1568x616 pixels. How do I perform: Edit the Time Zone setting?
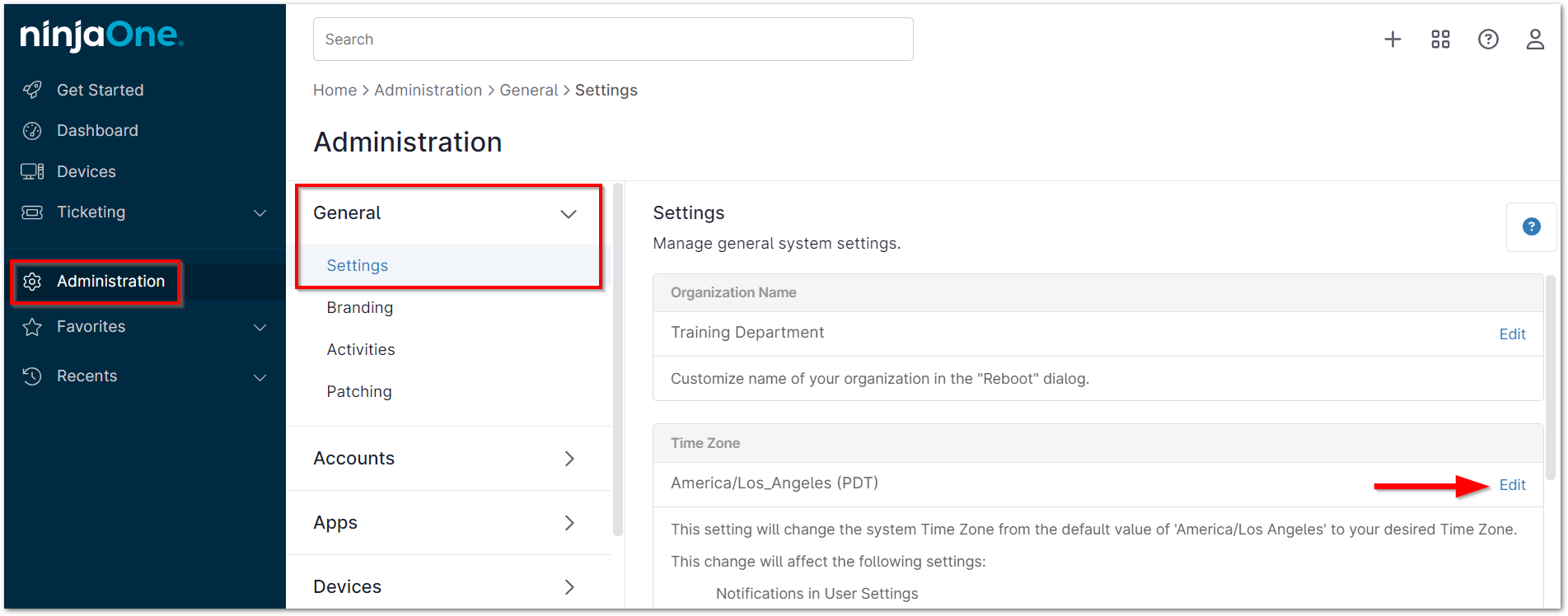point(1512,485)
